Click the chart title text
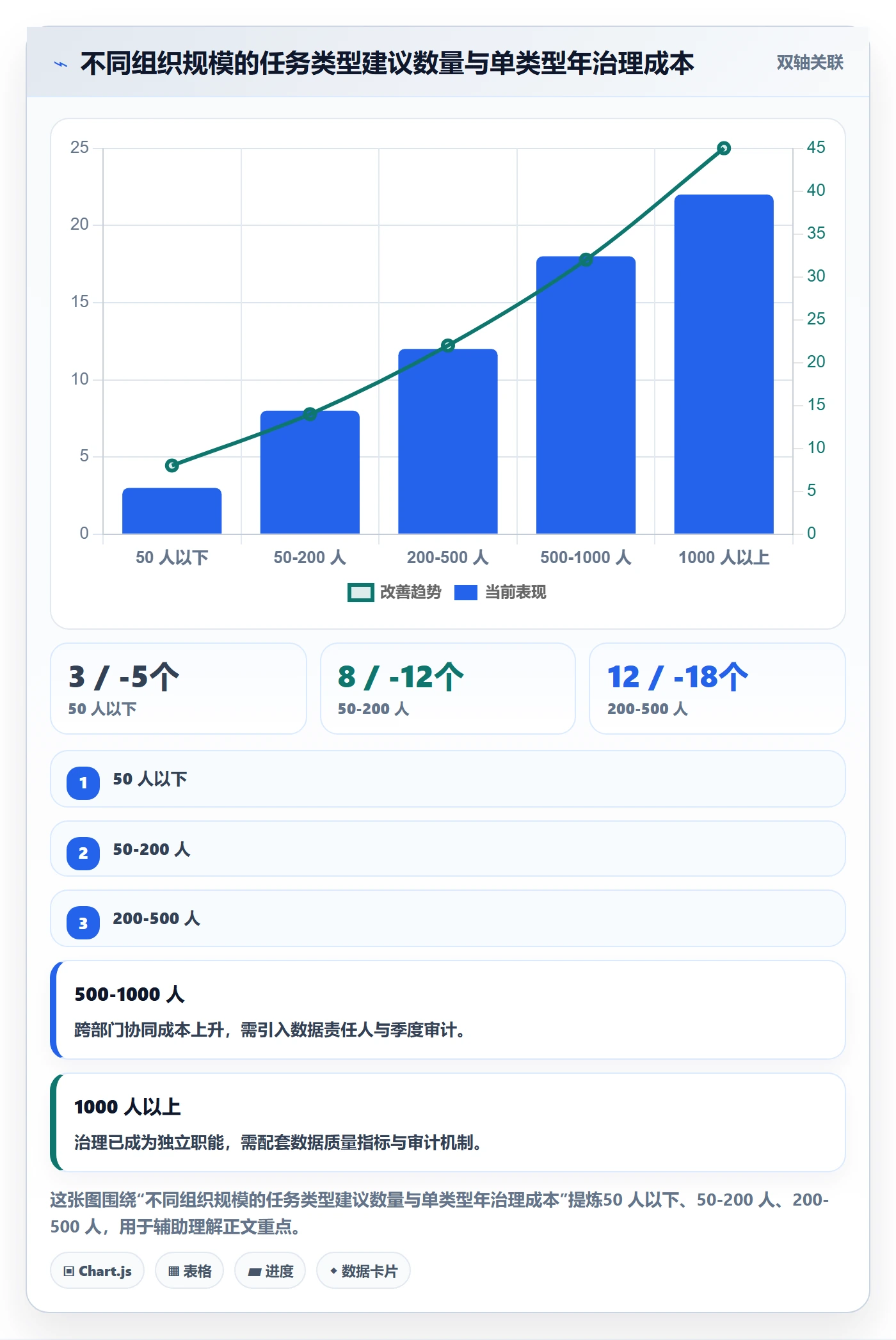The image size is (896, 1340). coord(387,63)
